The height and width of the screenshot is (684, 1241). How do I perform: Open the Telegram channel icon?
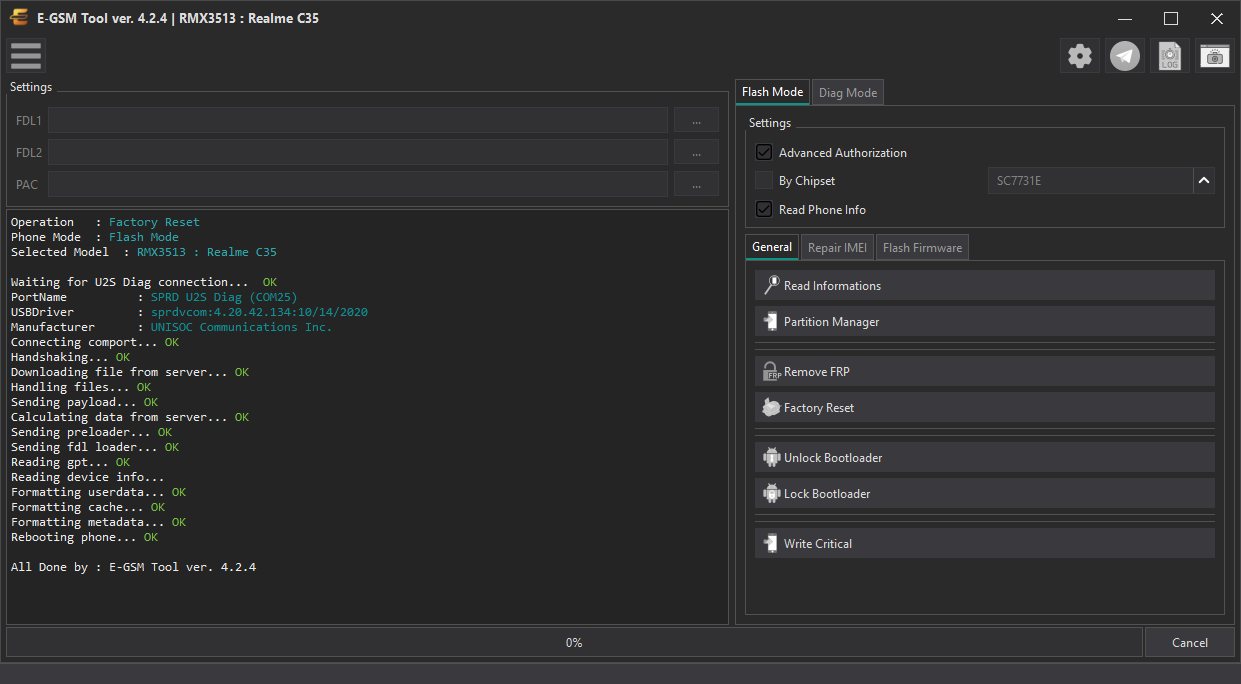point(1125,56)
